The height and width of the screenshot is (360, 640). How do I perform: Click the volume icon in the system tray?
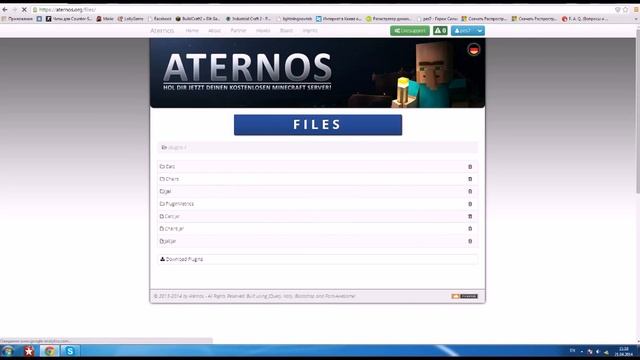(x=598, y=351)
